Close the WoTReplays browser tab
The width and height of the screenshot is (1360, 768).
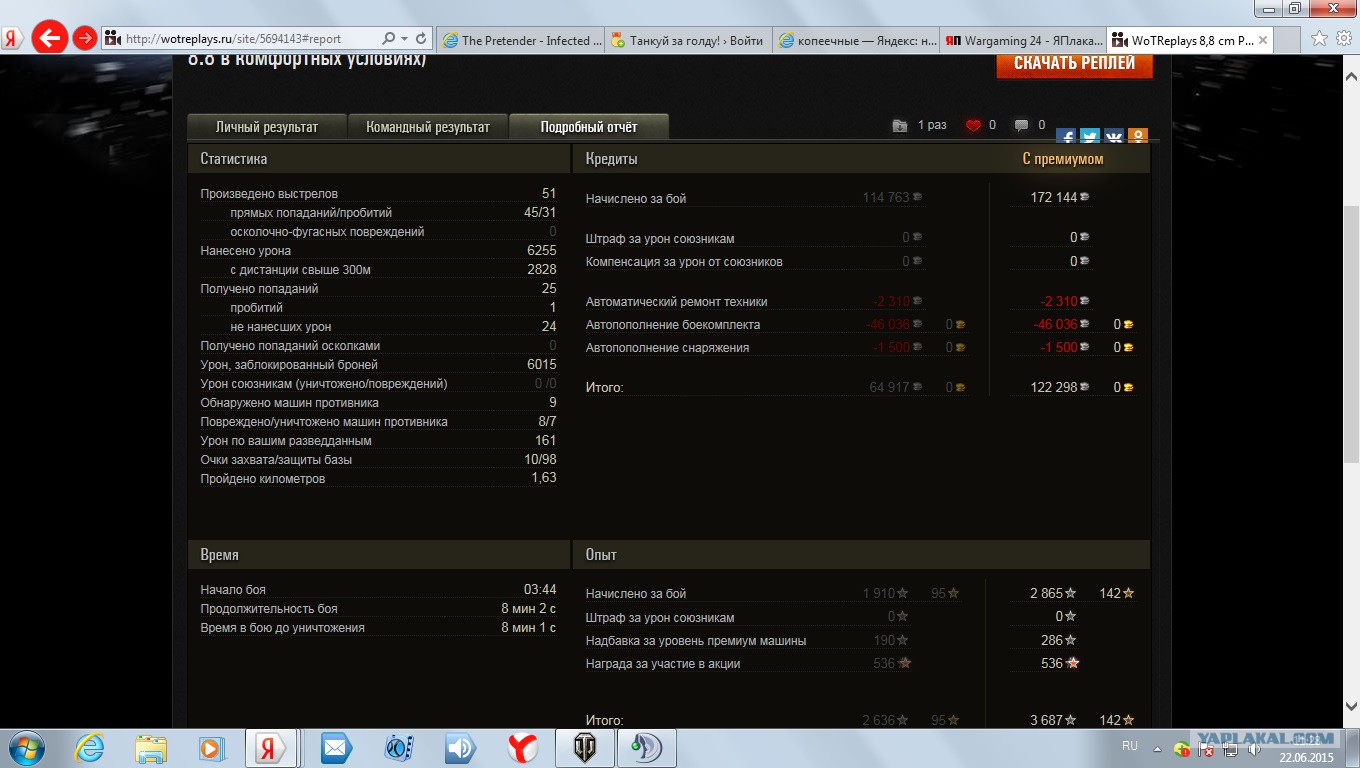pyautogui.click(x=1263, y=41)
